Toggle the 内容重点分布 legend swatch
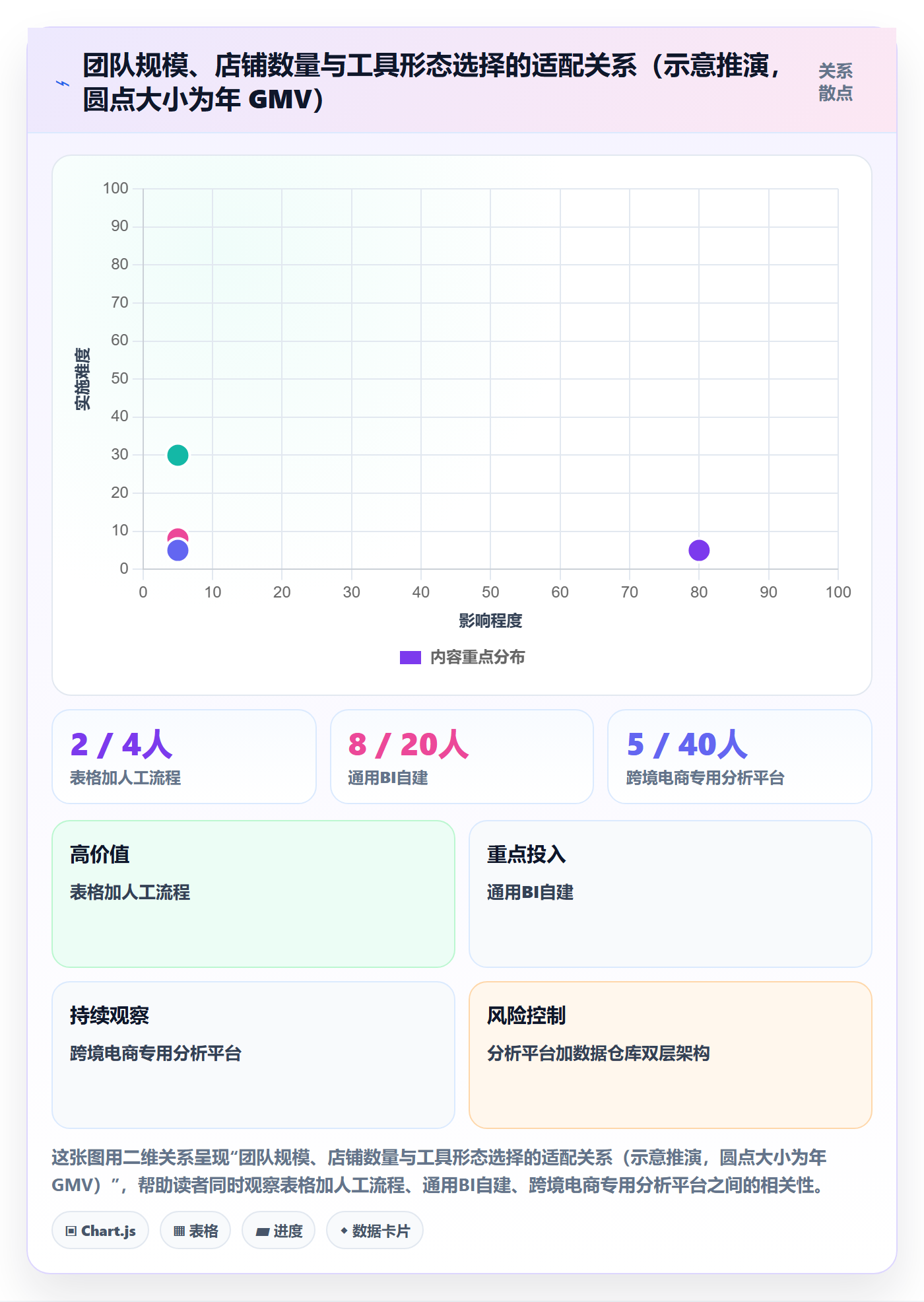 pos(410,658)
